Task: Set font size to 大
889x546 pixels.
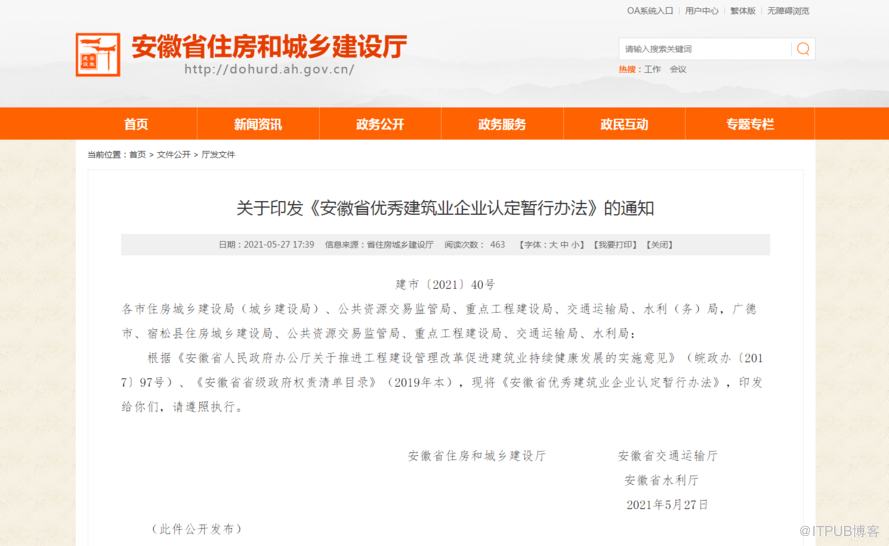Action: click(x=553, y=245)
